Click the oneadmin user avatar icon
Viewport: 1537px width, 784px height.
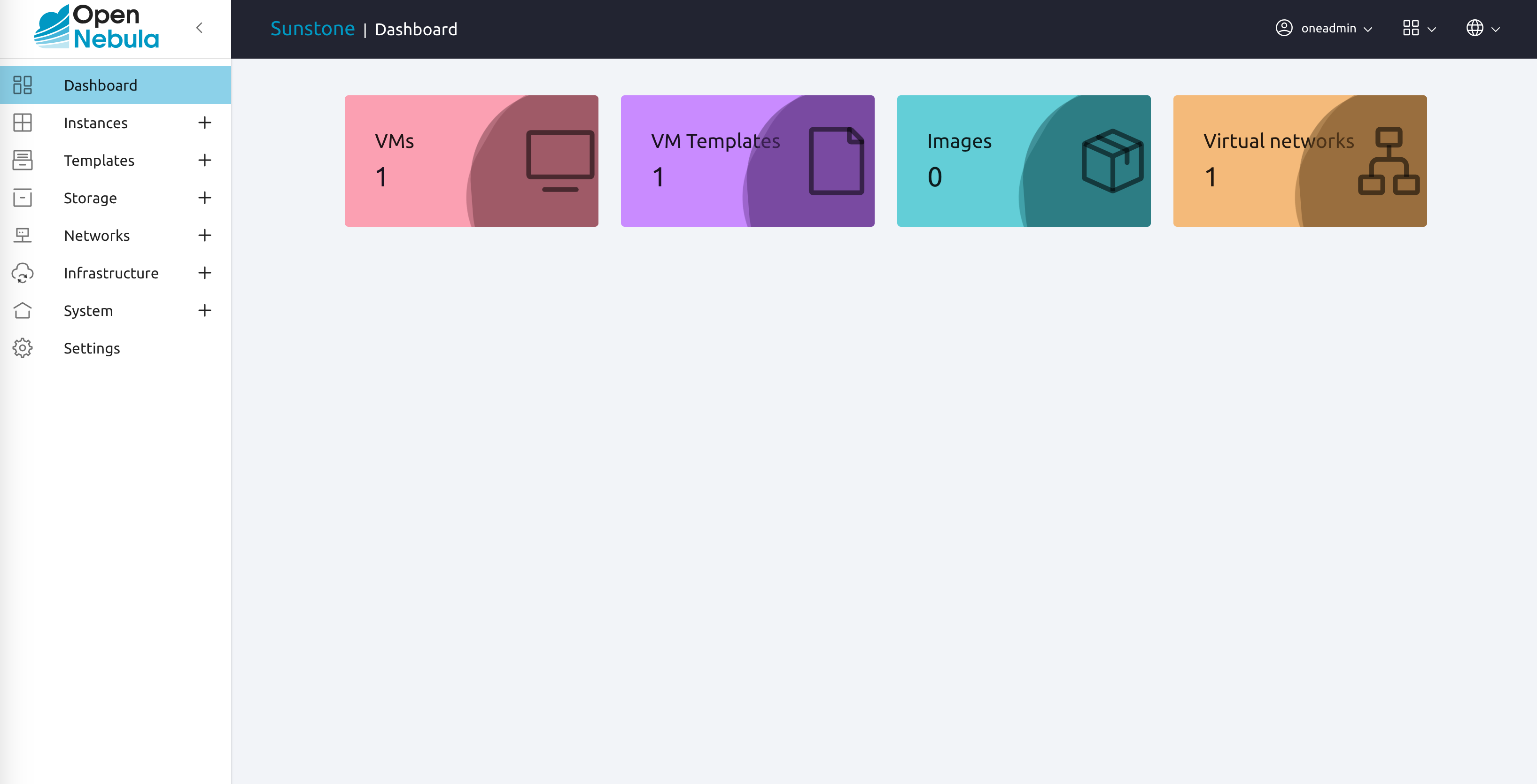point(1283,28)
